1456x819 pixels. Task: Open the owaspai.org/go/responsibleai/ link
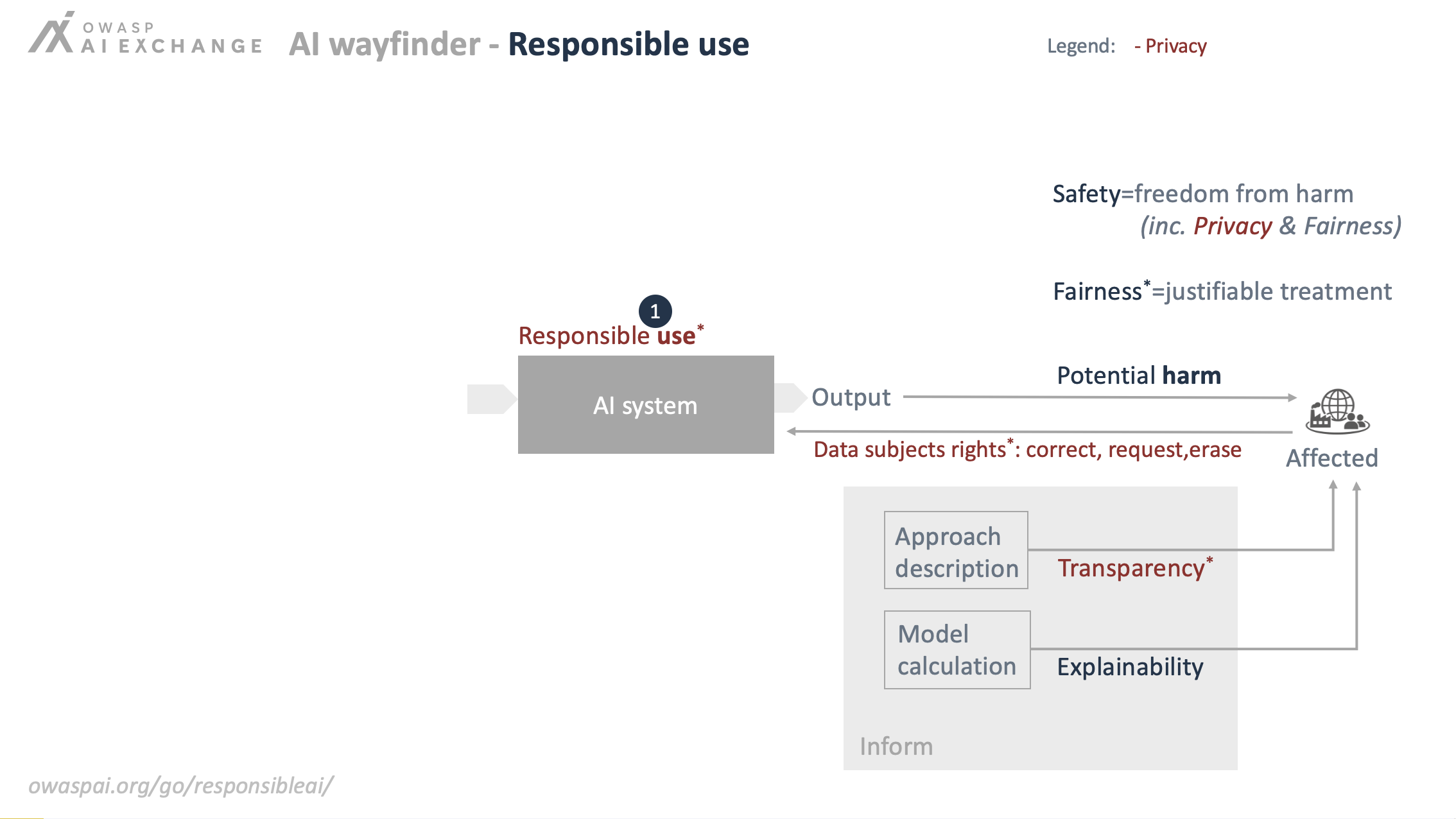coord(181,786)
